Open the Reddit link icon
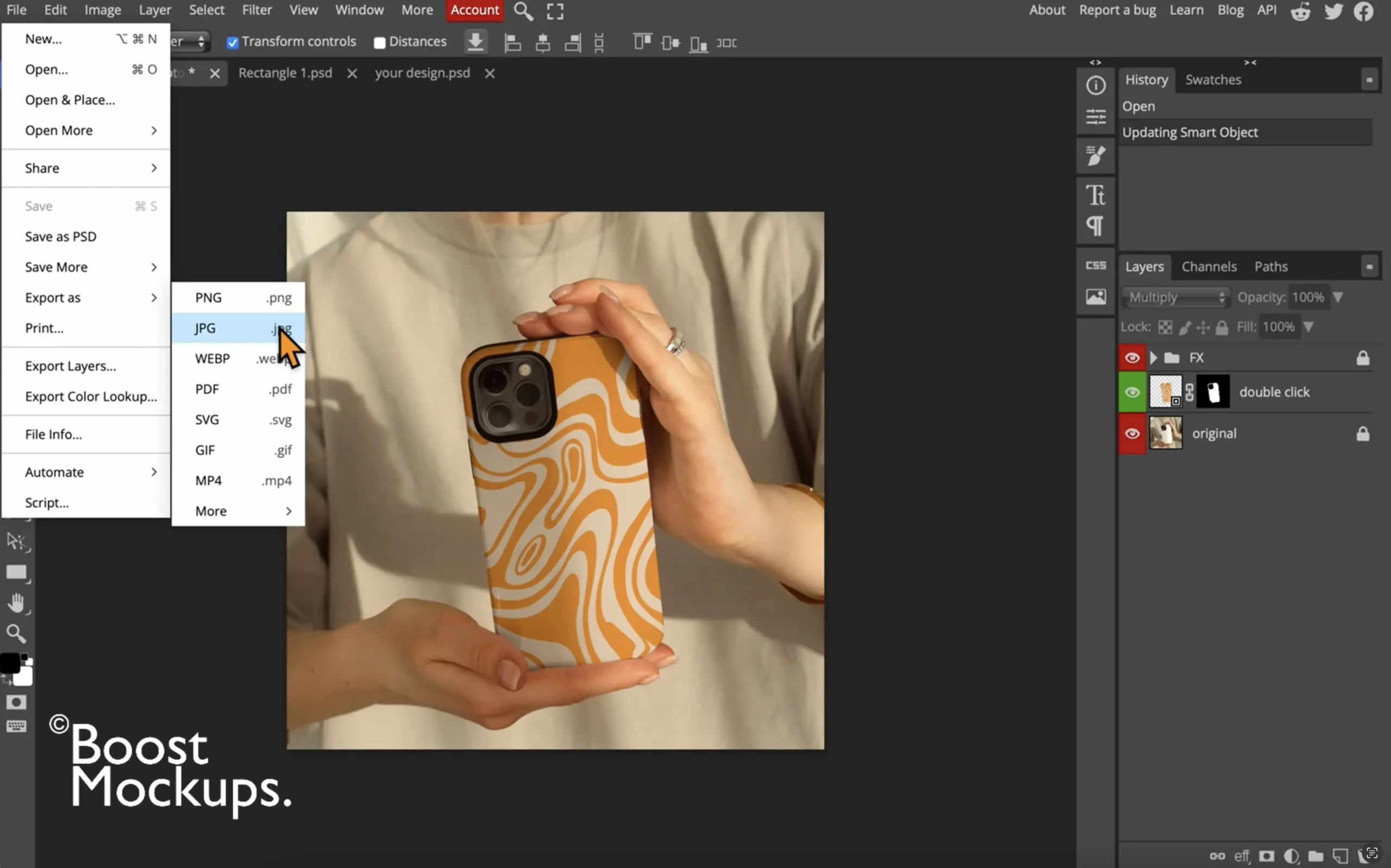The width and height of the screenshot is (1391, 868). 1300,11
